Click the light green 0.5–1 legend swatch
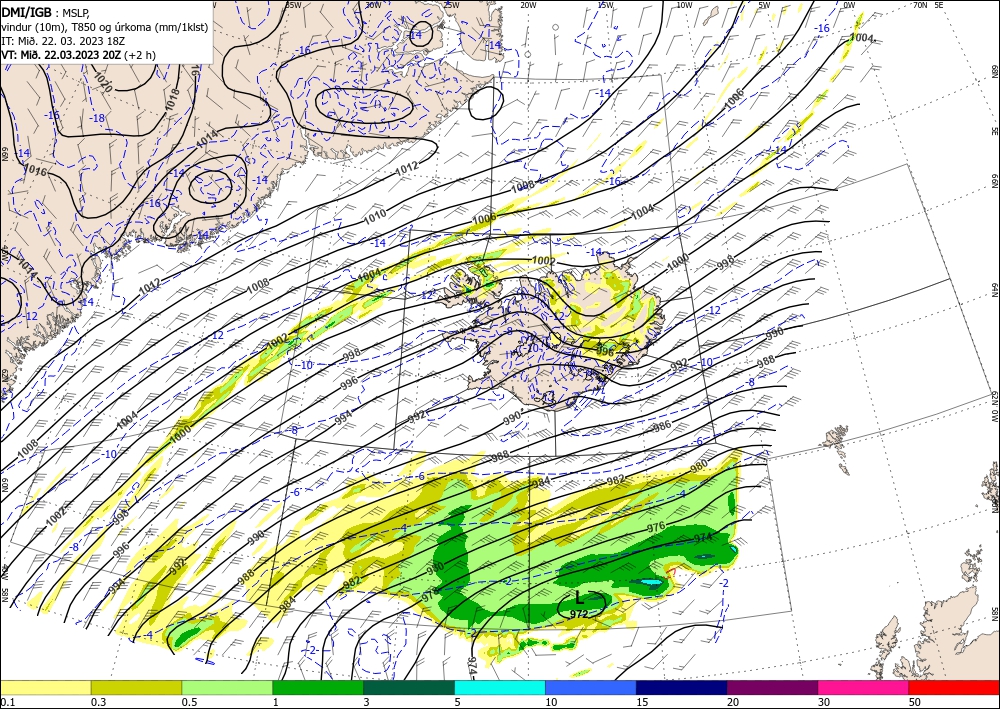Viewport: 1000px width, 709px height. 227,687
